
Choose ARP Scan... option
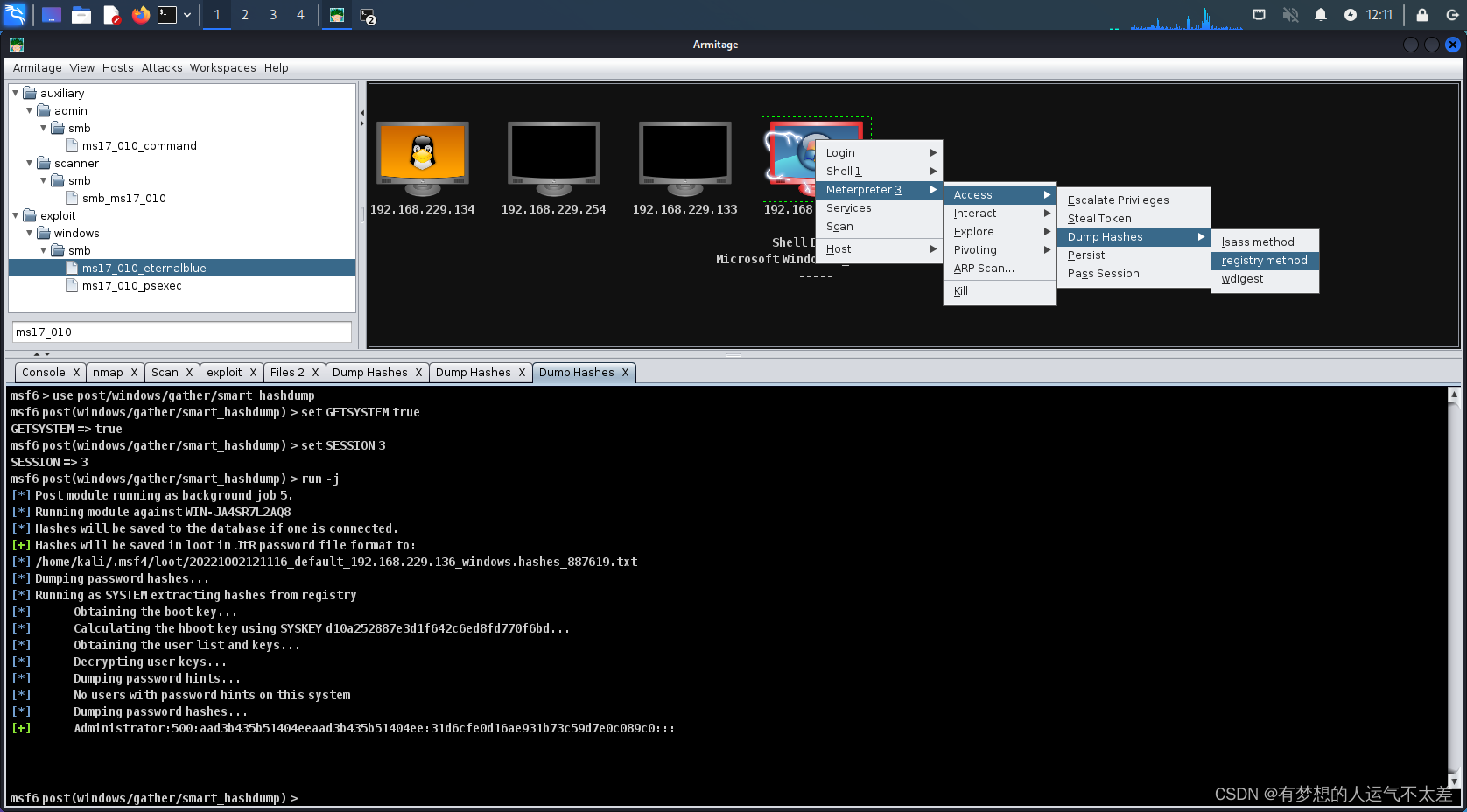pyautogui.click(x=1000, y=269)
